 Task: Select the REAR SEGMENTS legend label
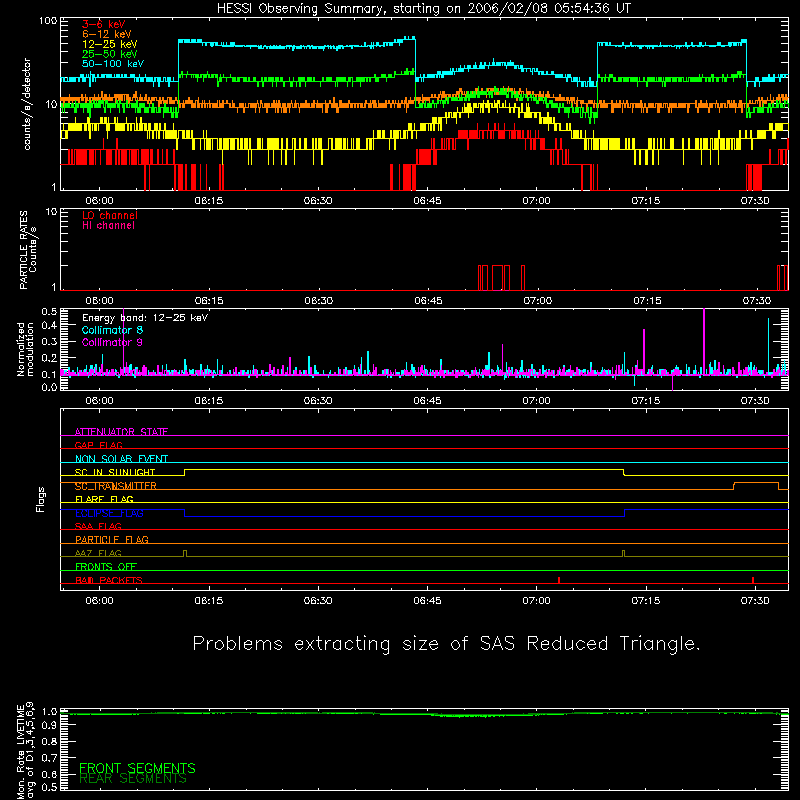(133, 778)
